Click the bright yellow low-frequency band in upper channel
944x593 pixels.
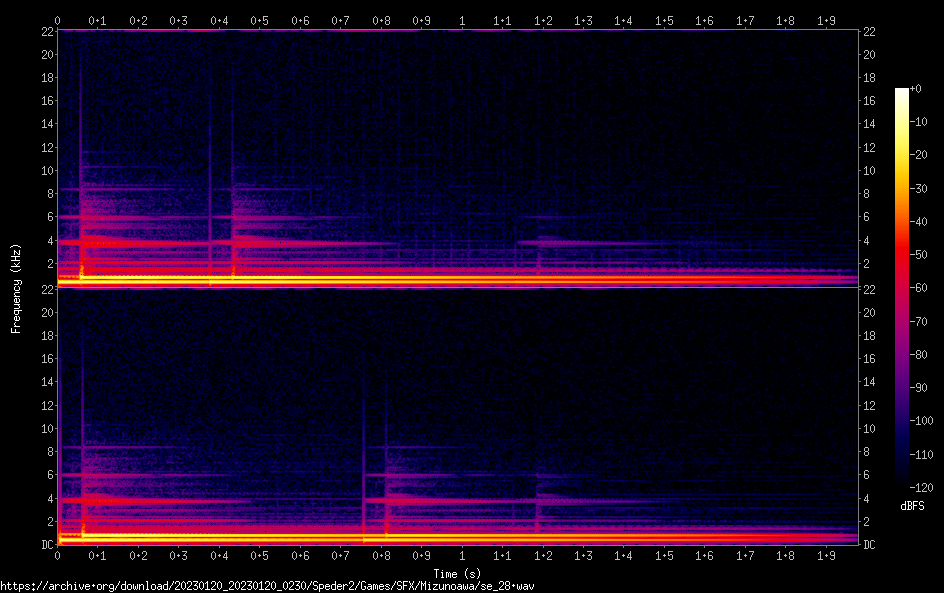click(400, 280)
